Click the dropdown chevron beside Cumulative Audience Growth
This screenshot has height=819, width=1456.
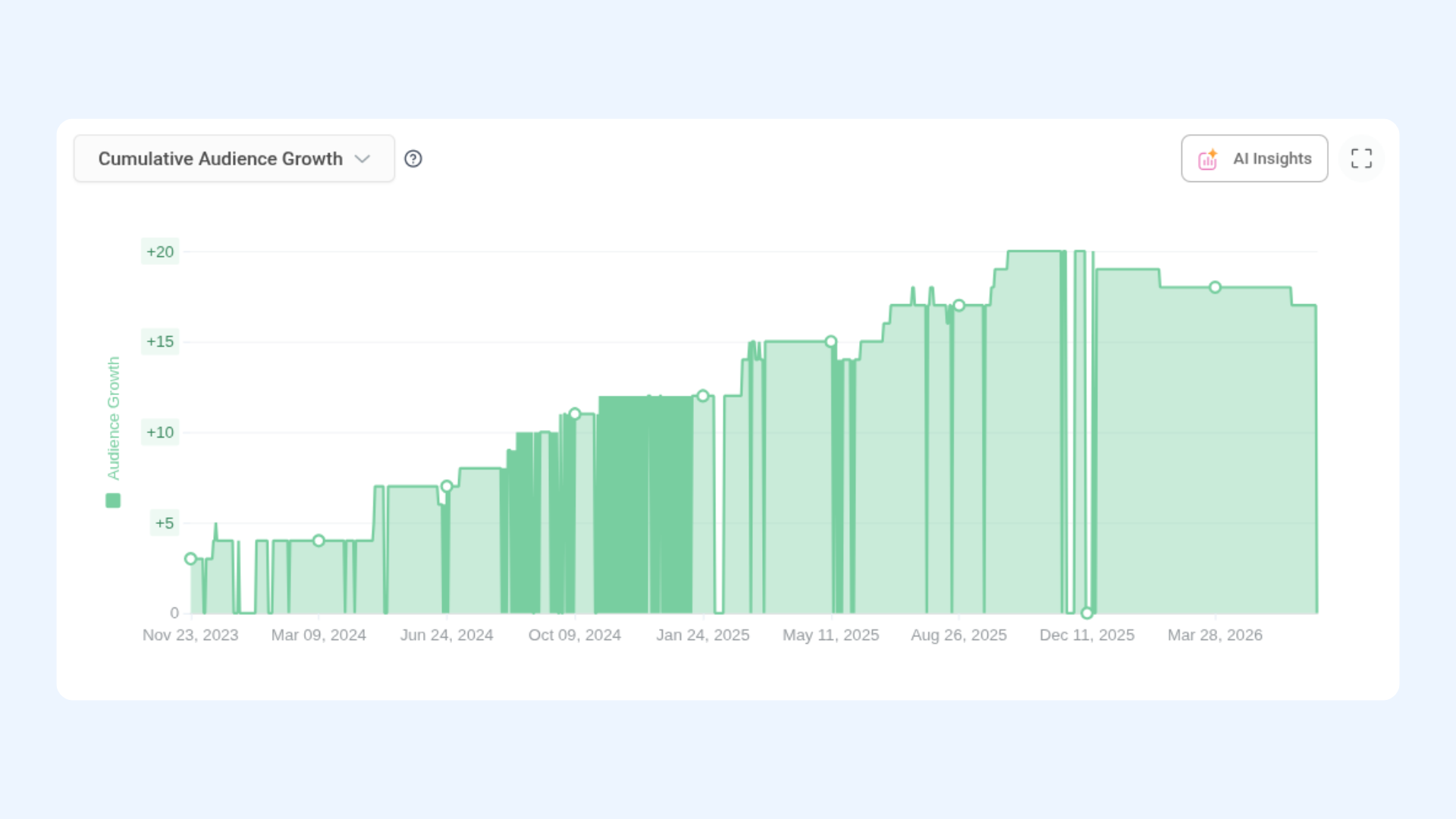362,159
